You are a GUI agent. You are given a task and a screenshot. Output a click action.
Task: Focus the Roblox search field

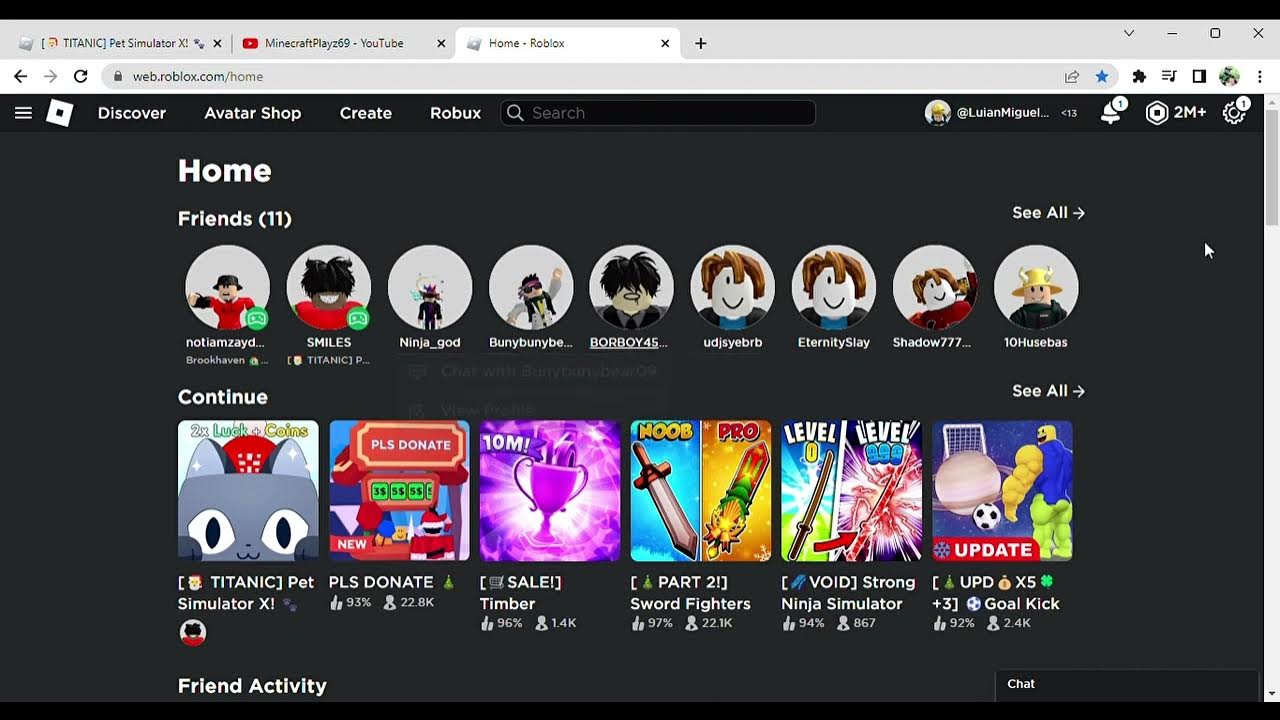pyautogui.click(x=658, y=113)
